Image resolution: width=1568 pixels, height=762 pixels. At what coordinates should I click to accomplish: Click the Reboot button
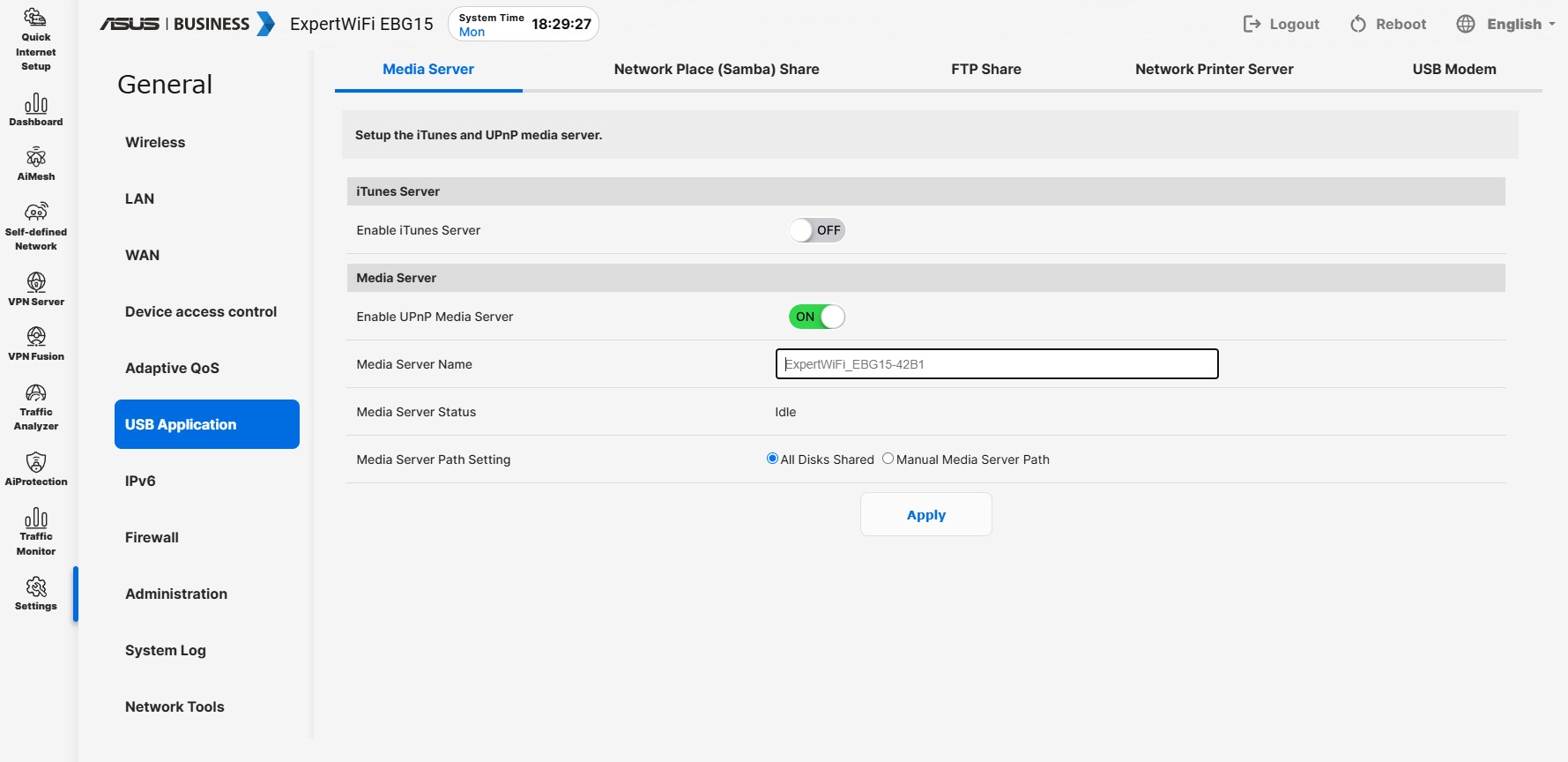[x=1388, y=24]
